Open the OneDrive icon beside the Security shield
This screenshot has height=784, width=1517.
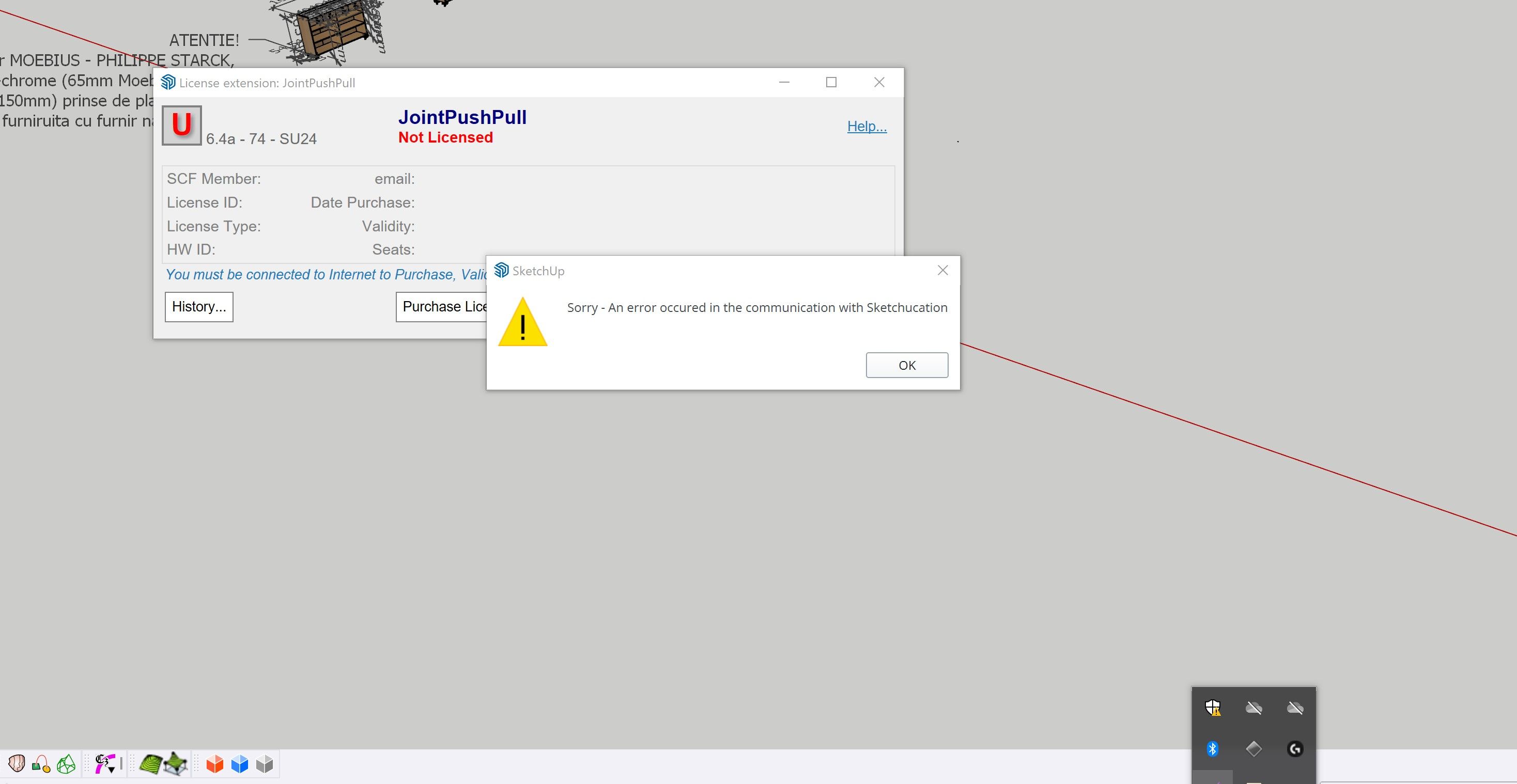tap(1254, 708)
